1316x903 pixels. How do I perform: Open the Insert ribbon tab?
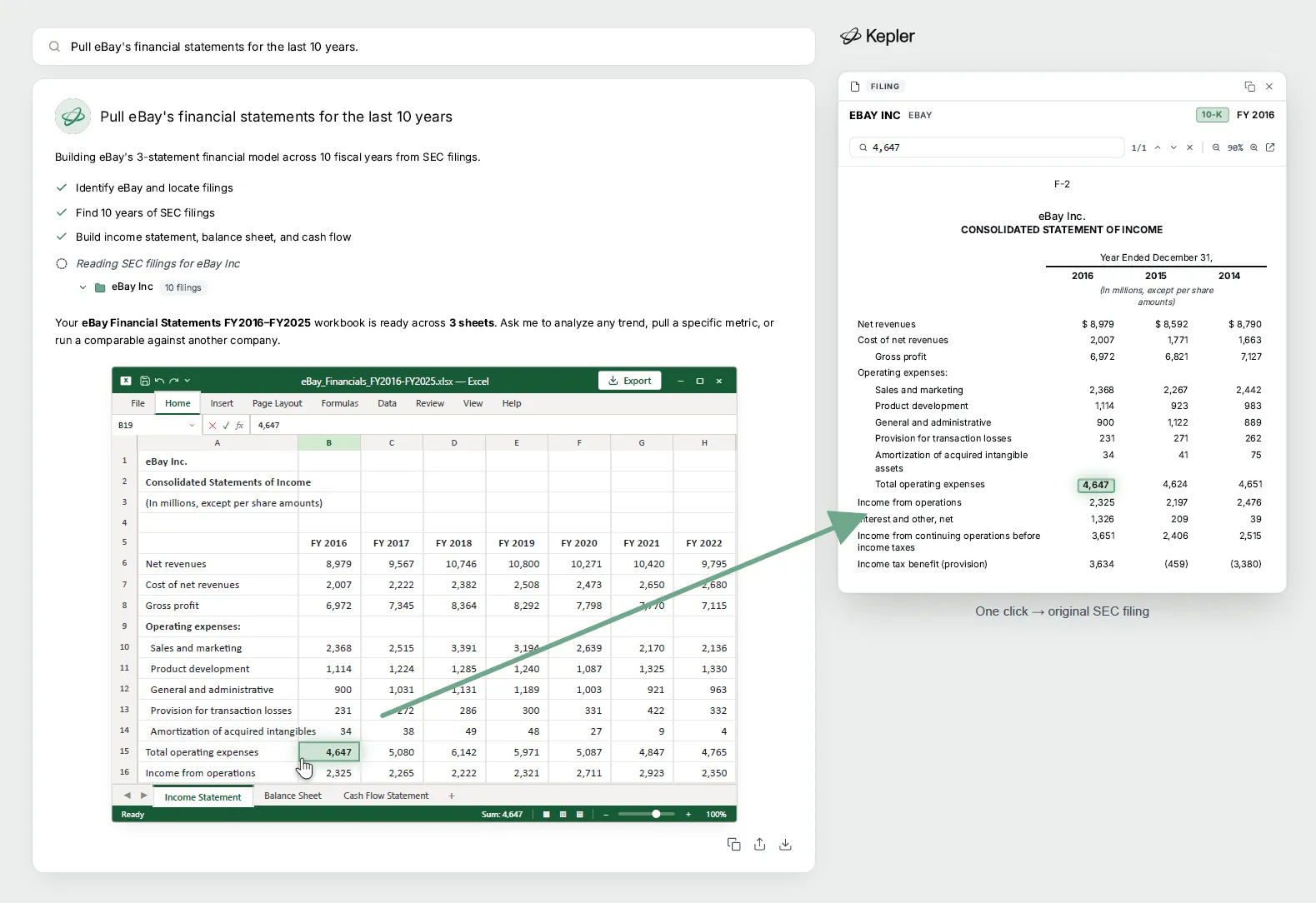click(222, 403)
